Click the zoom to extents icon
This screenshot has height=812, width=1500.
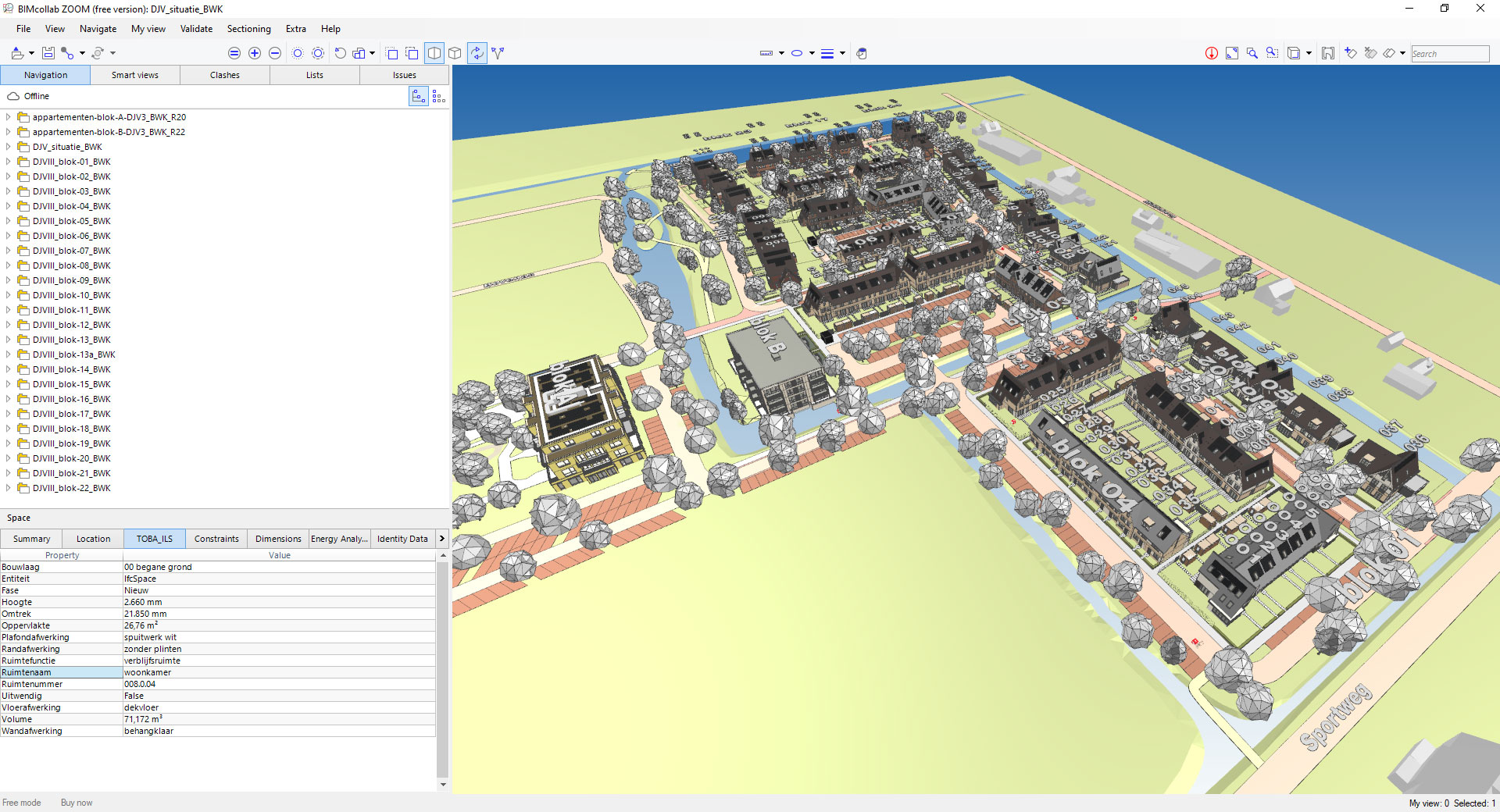click(x=1232, y=53)
